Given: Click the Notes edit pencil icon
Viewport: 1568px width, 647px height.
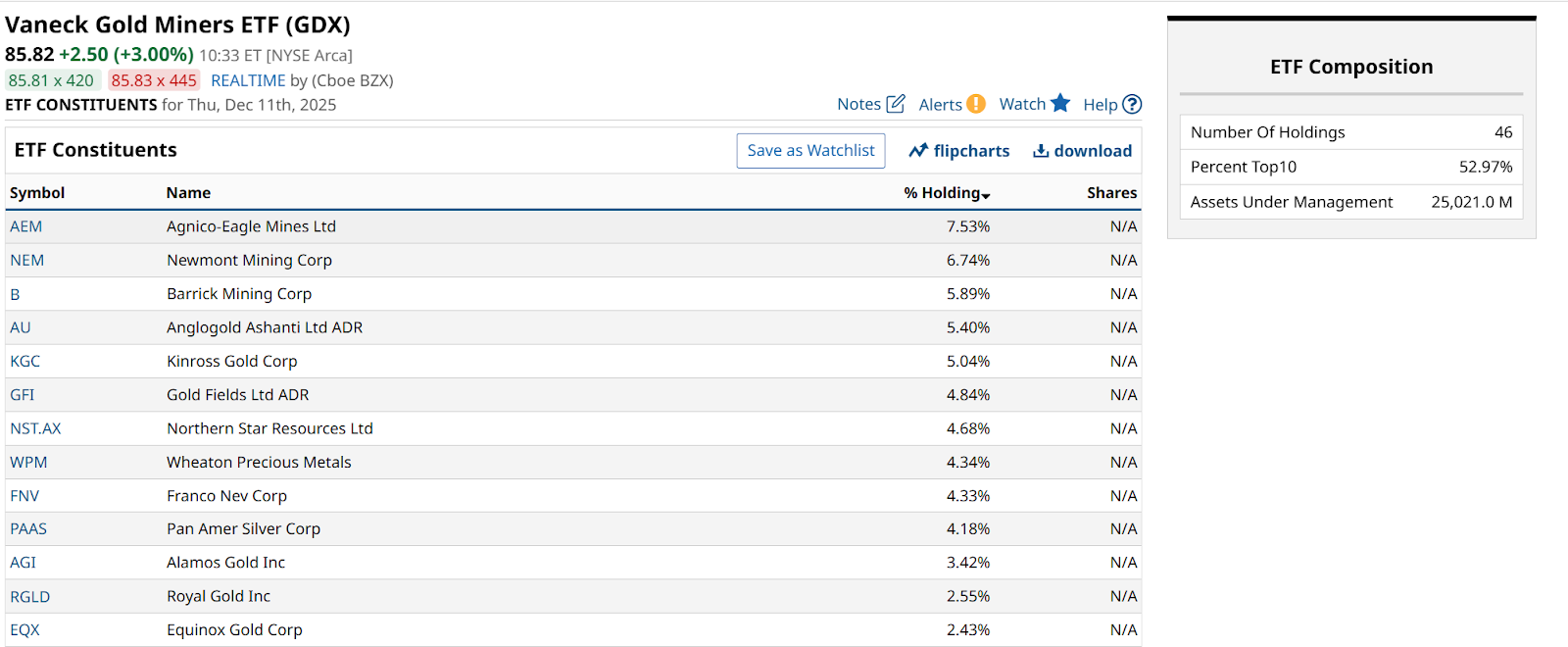Looking at the screenshot, I should pos(896,104).
